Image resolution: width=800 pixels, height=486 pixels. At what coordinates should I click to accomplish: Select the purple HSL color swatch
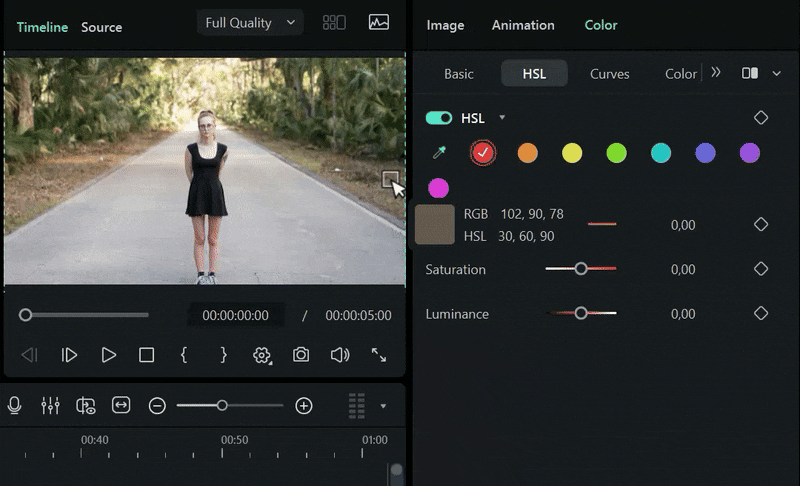749,153
